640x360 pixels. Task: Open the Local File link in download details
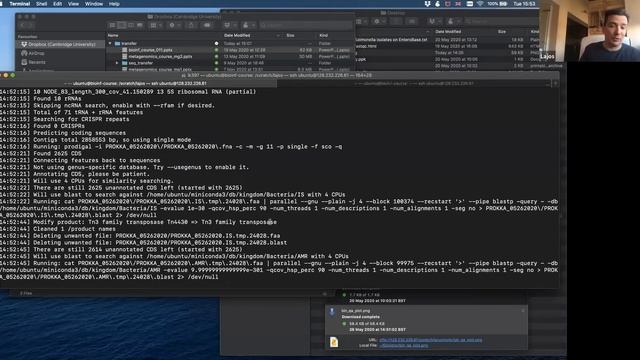click(404, 345)
